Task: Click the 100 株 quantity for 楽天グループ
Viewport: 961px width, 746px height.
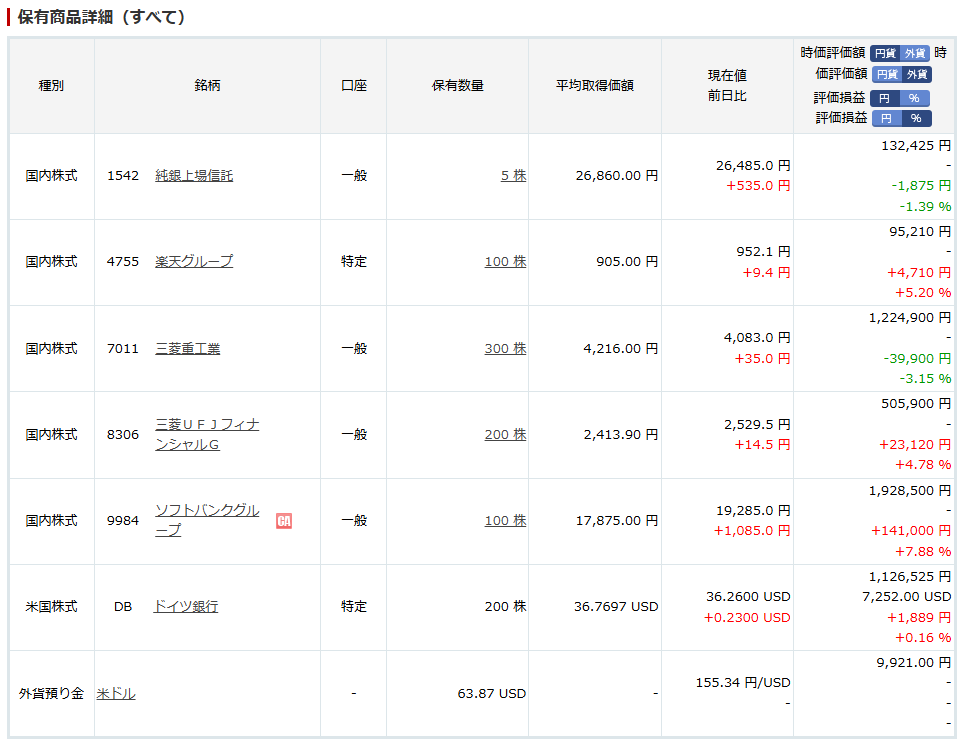Action: click(505, 262)
